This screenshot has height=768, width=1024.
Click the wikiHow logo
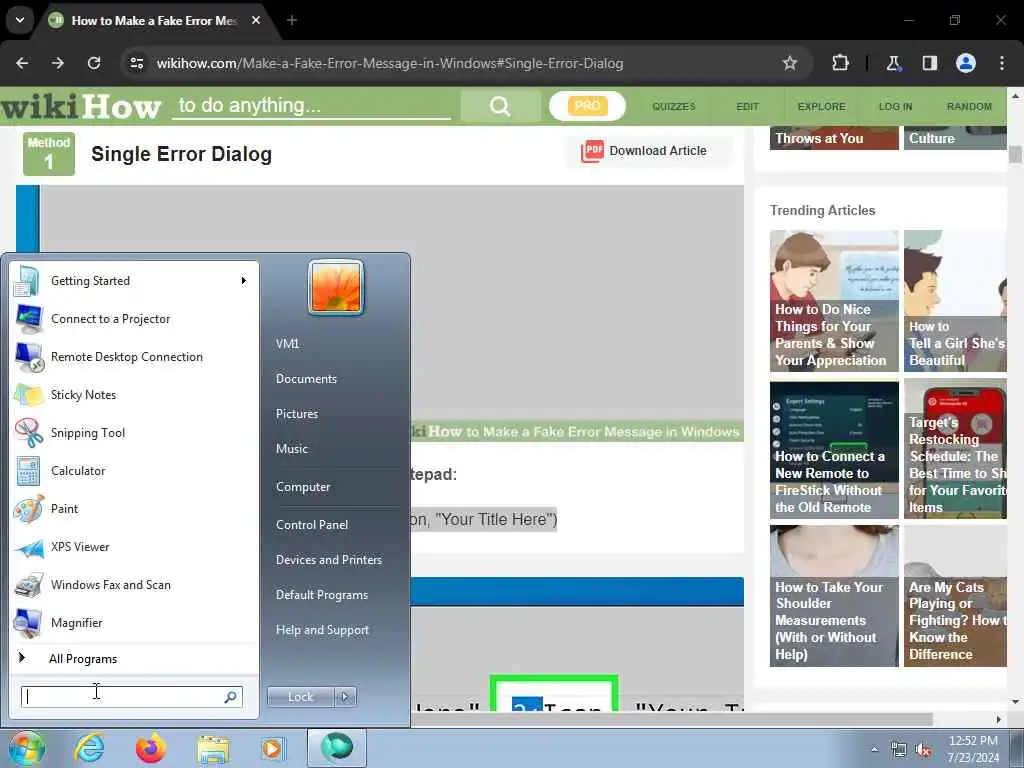click(81, 106)
